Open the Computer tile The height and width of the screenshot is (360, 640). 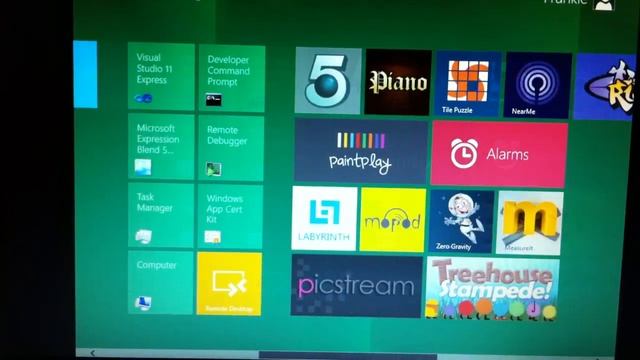tap(161, 282)
